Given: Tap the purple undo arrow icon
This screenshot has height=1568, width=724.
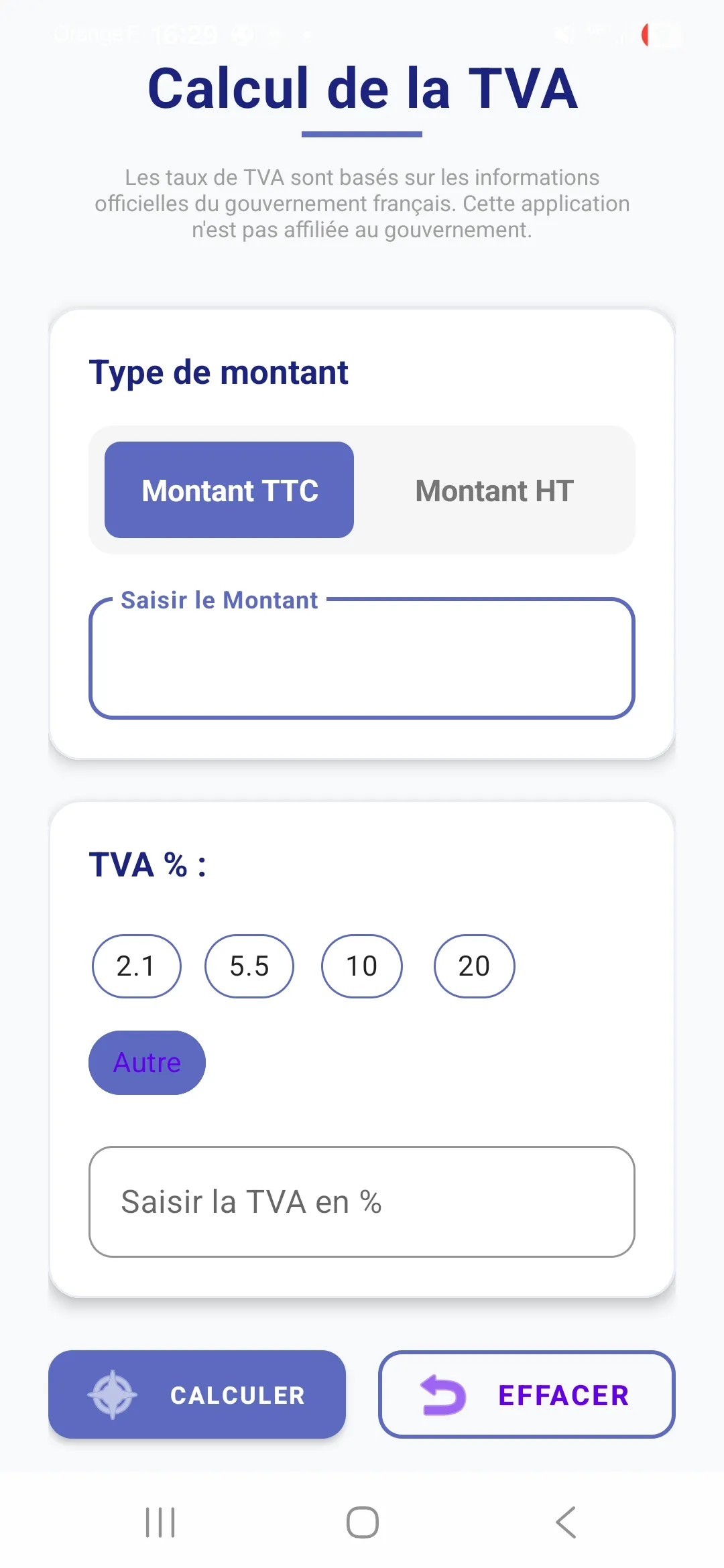Looking at the screenshot, I should click(x=442, y=1395).
